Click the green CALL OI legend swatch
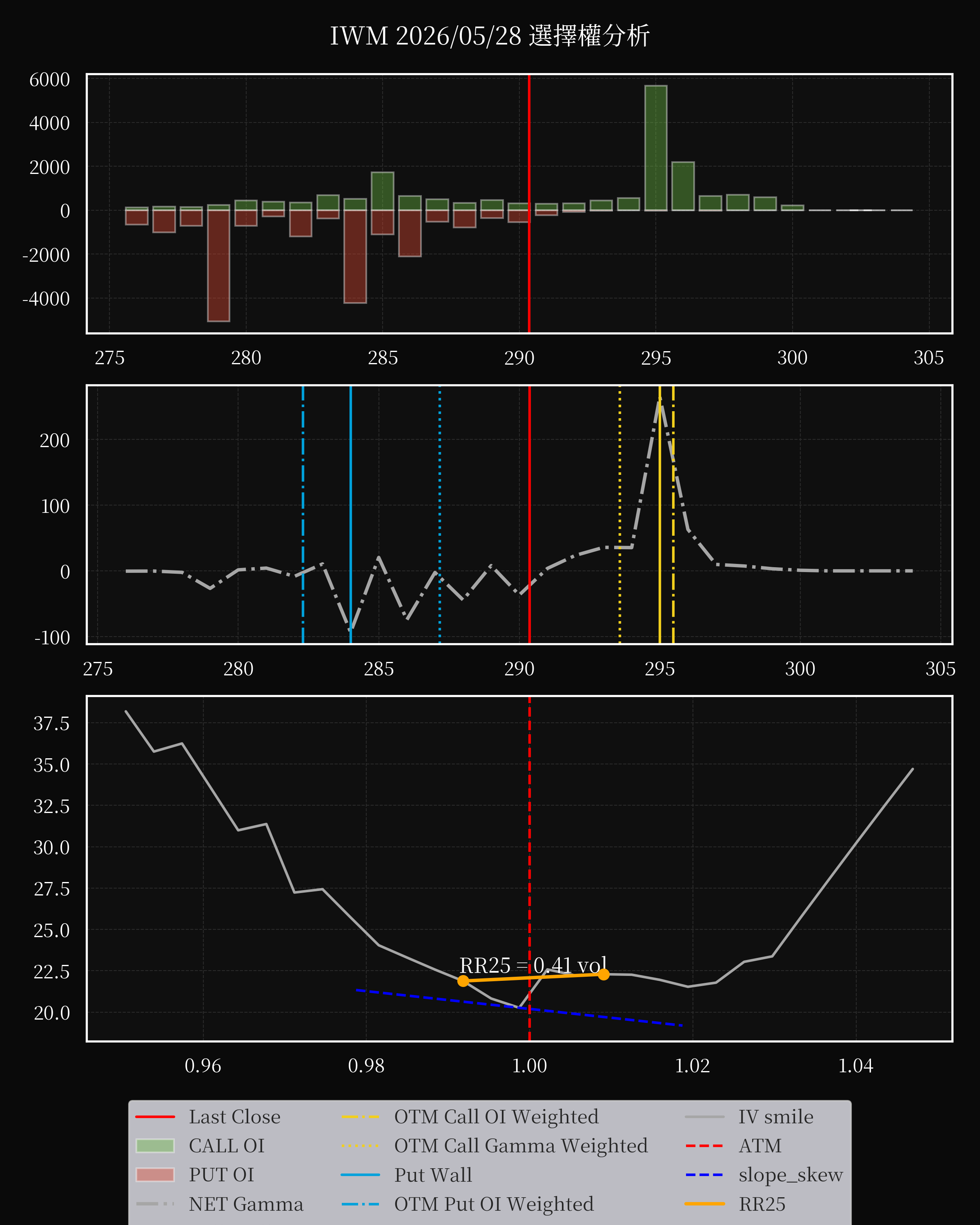The image size is (980, 1225). click(x=155, y=1145)
